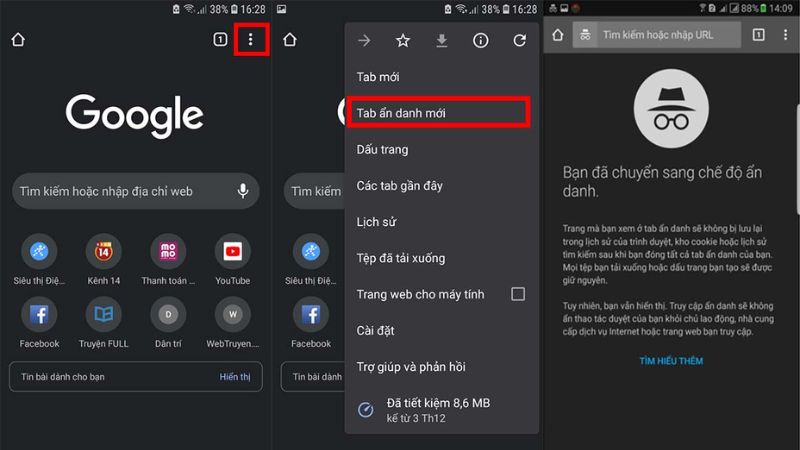The width and height of the screenshot is (800, 450).
Task: Tap battery indicator in left status bar
Action: pyautogui.click(x=234, y=9)
